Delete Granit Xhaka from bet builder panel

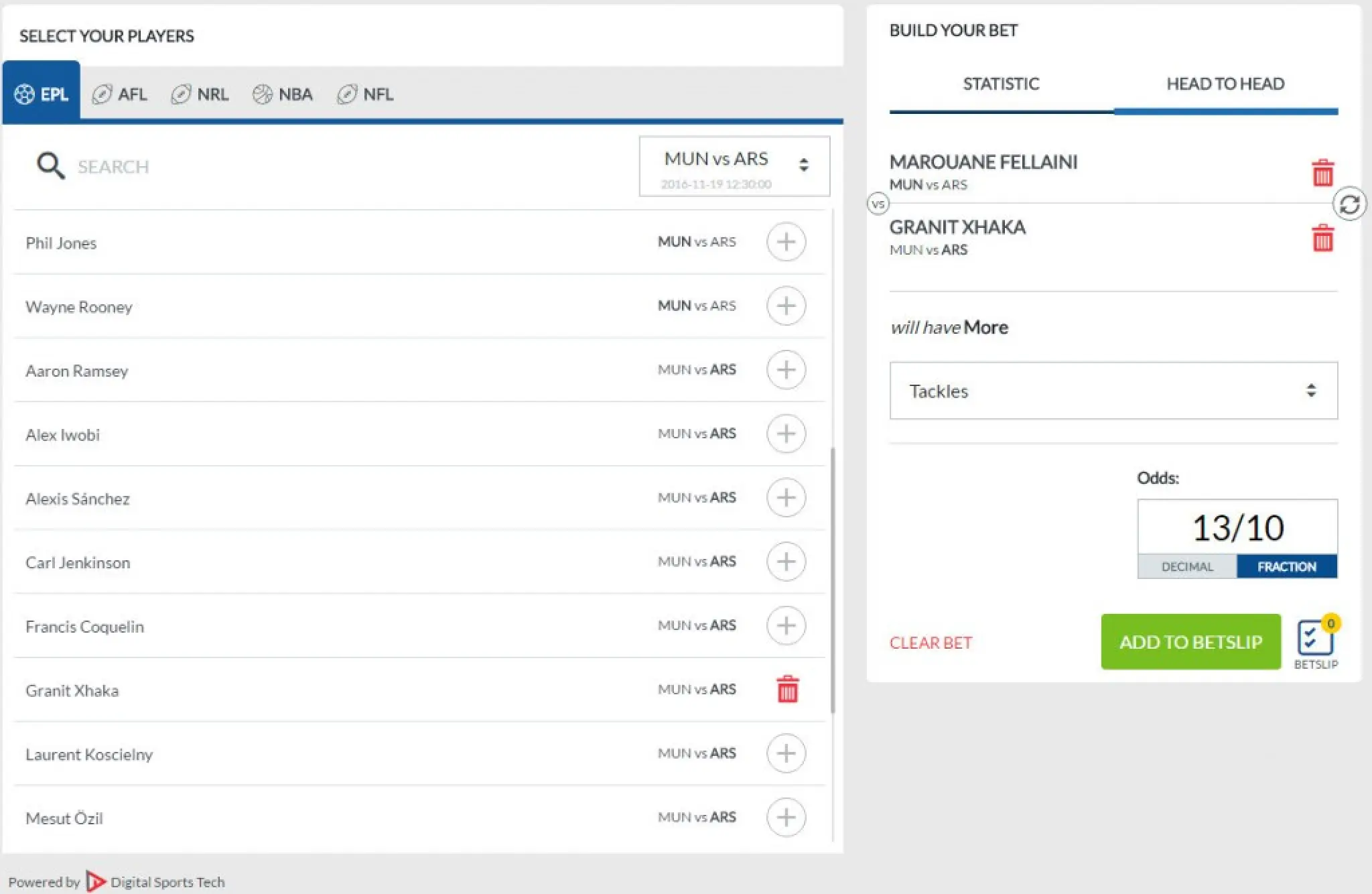coord(1322,238)
